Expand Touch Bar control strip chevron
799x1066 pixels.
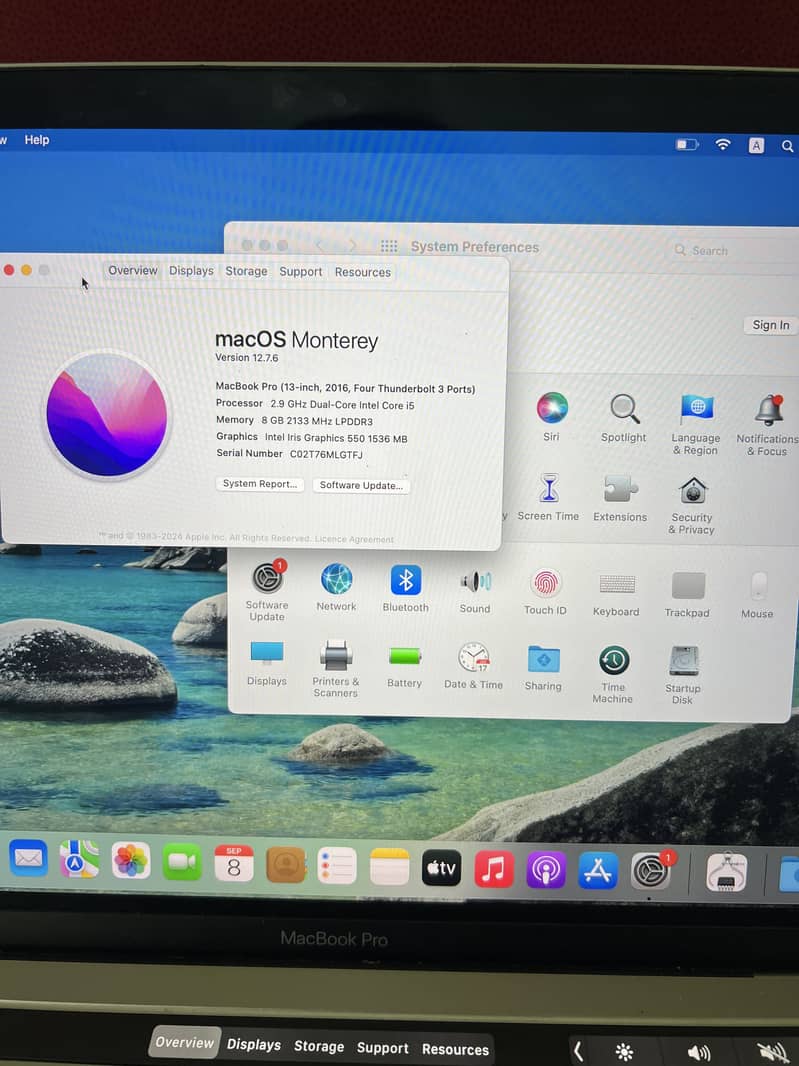[x=578, y=1051]
